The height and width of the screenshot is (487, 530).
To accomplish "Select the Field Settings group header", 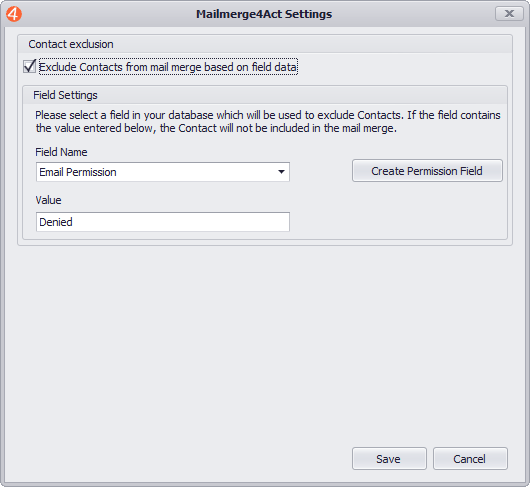I will point(65,95).
